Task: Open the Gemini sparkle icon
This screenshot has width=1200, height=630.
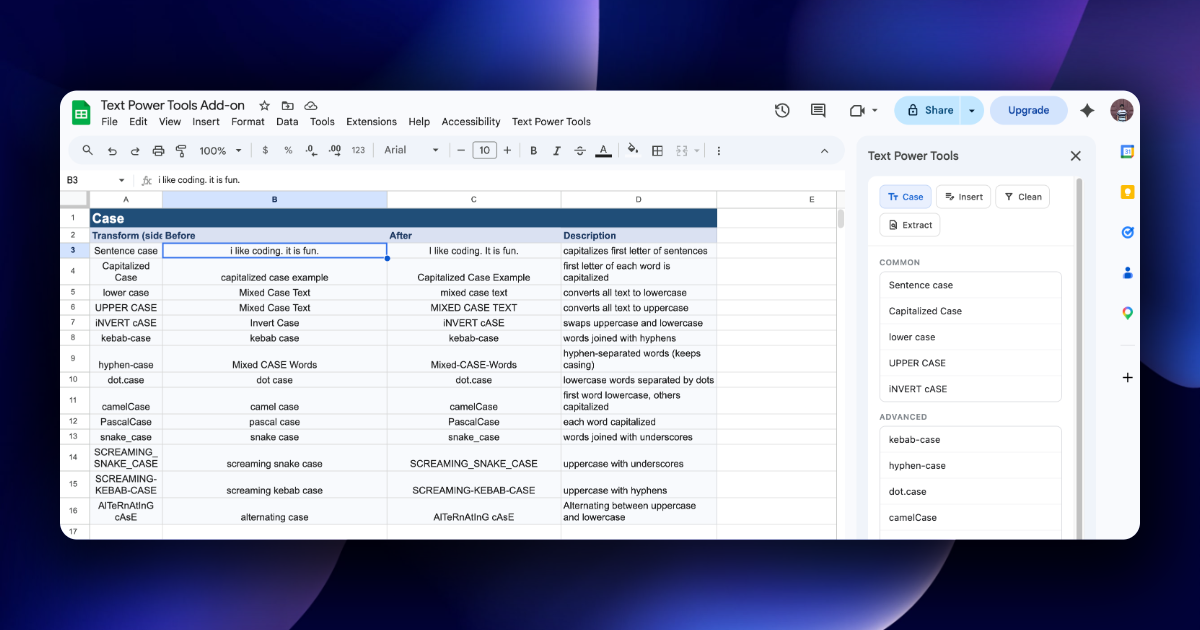Action: pos(1087,110)
